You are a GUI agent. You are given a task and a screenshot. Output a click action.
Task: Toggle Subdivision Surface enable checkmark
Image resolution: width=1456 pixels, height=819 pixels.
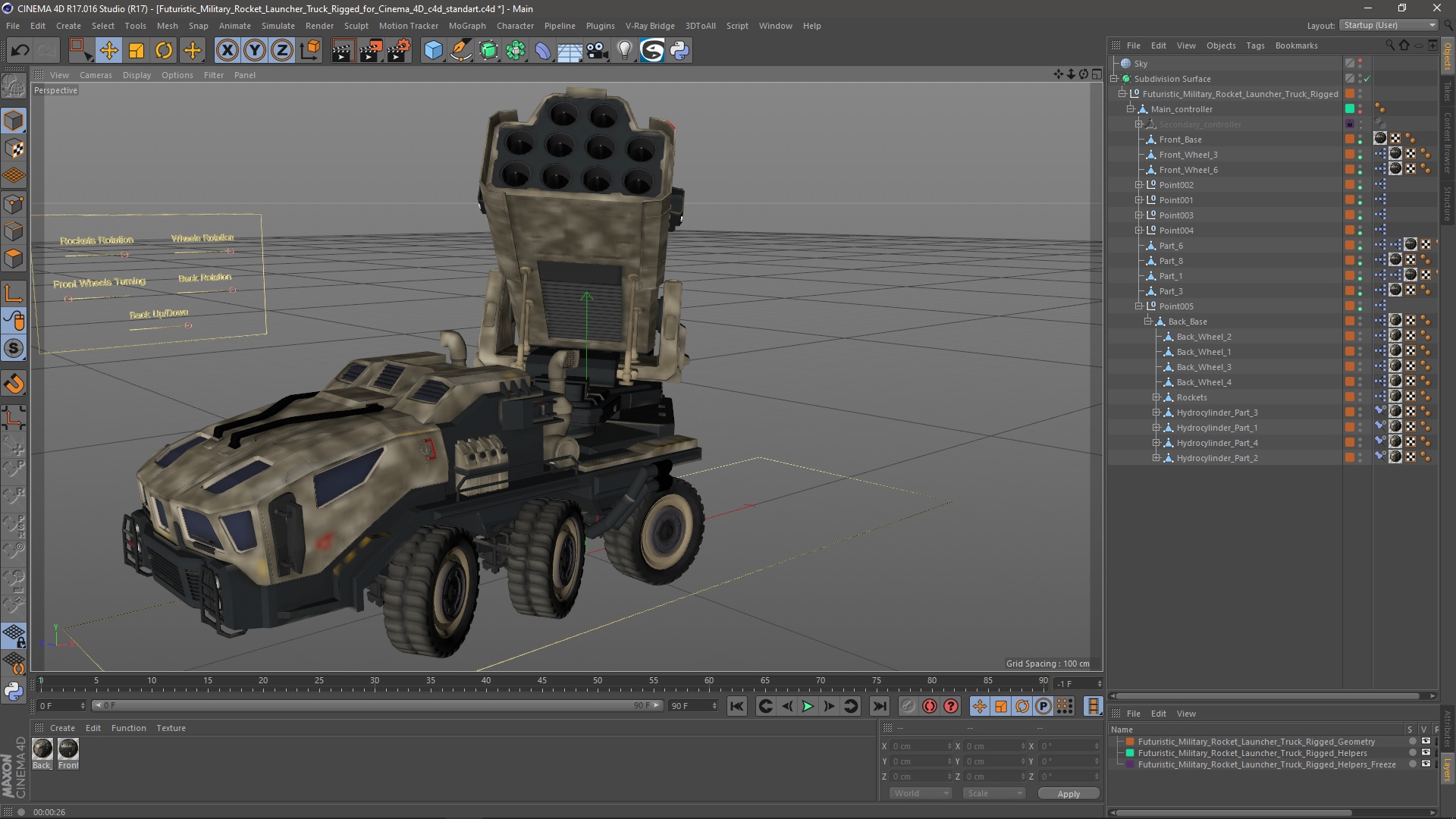(x=1367, y=79)
